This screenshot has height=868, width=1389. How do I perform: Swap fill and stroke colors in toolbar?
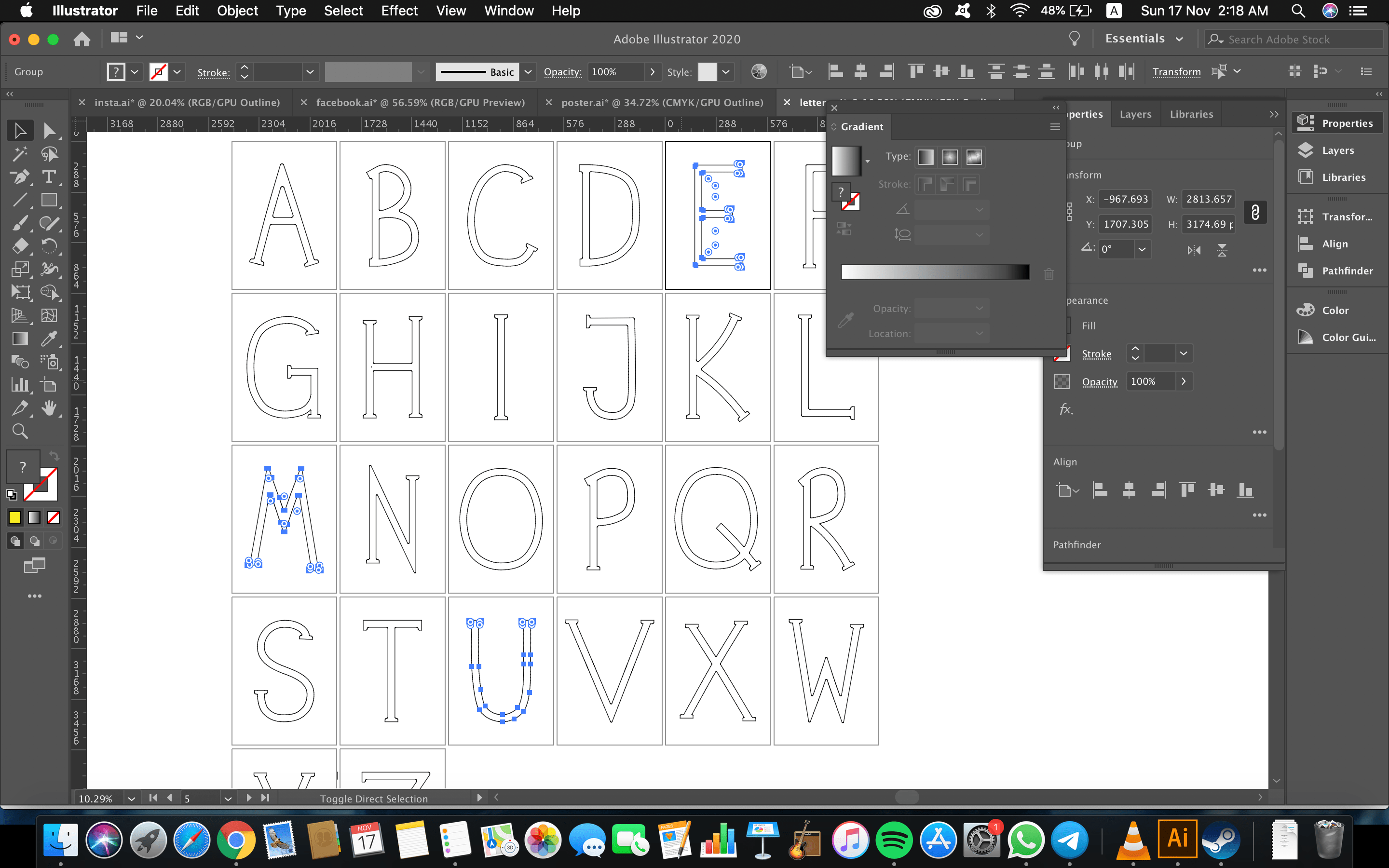54,455
